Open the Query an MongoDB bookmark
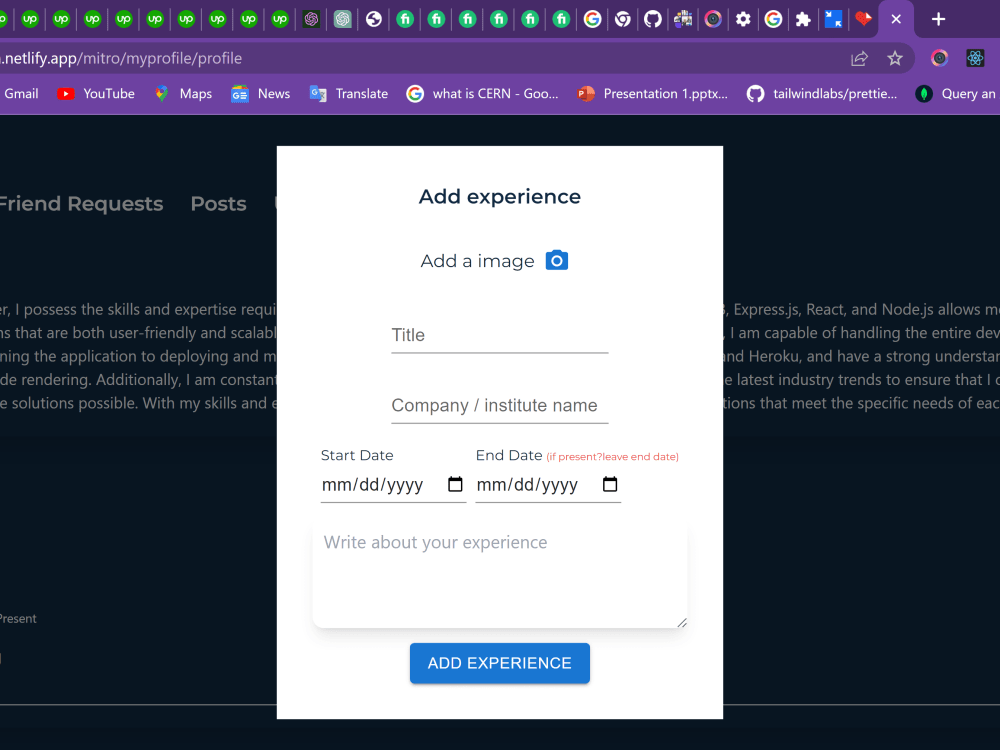This screenshot has height=750, width=1000. [x=956, y=94]
